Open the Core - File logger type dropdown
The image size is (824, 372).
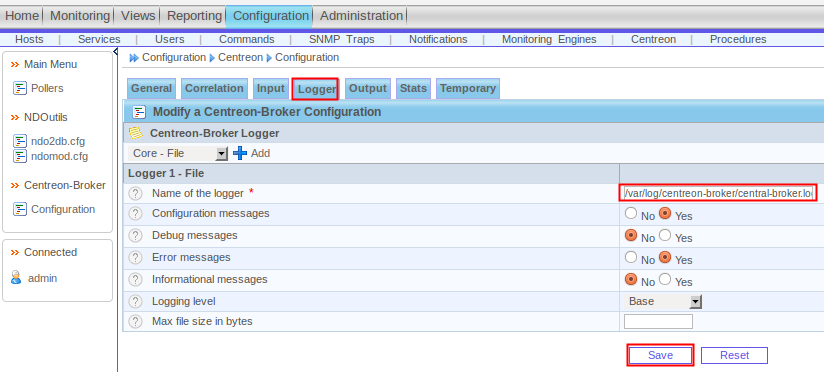click(178, 153)
